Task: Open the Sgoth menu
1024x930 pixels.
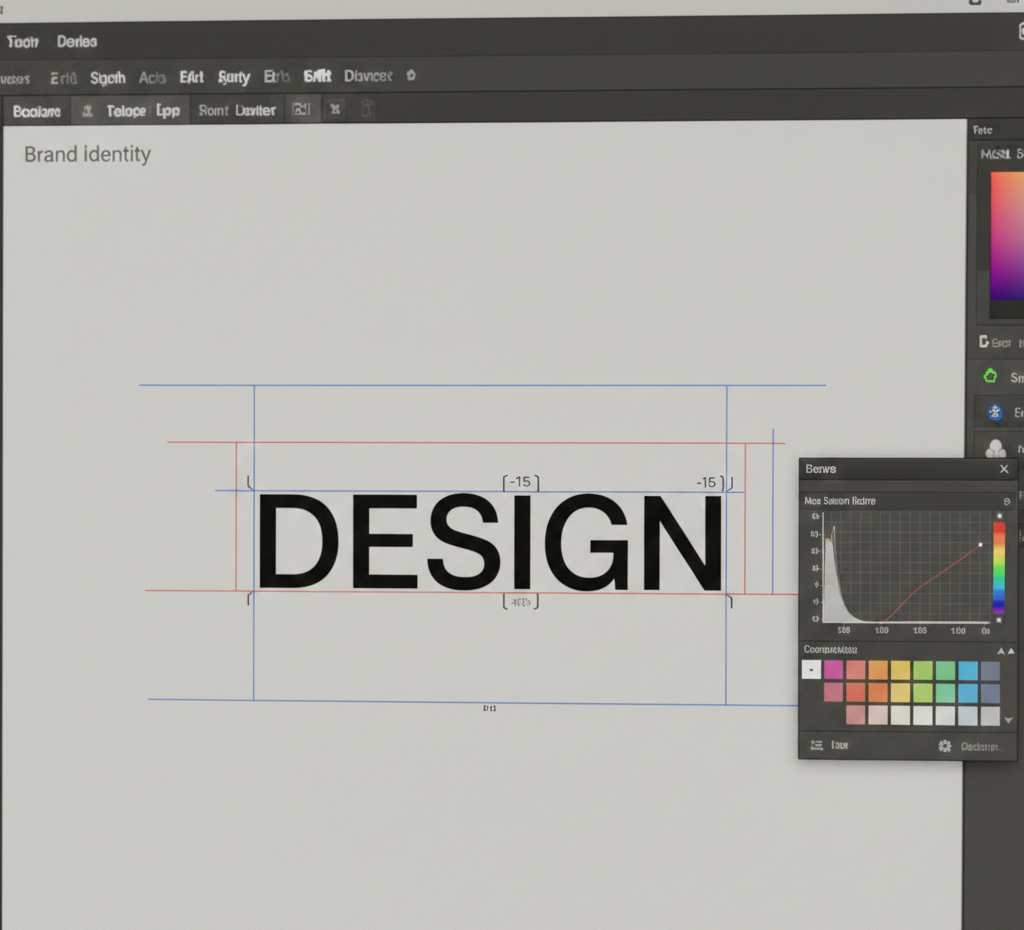Action: pyautogui.click(x=107, y=77)
